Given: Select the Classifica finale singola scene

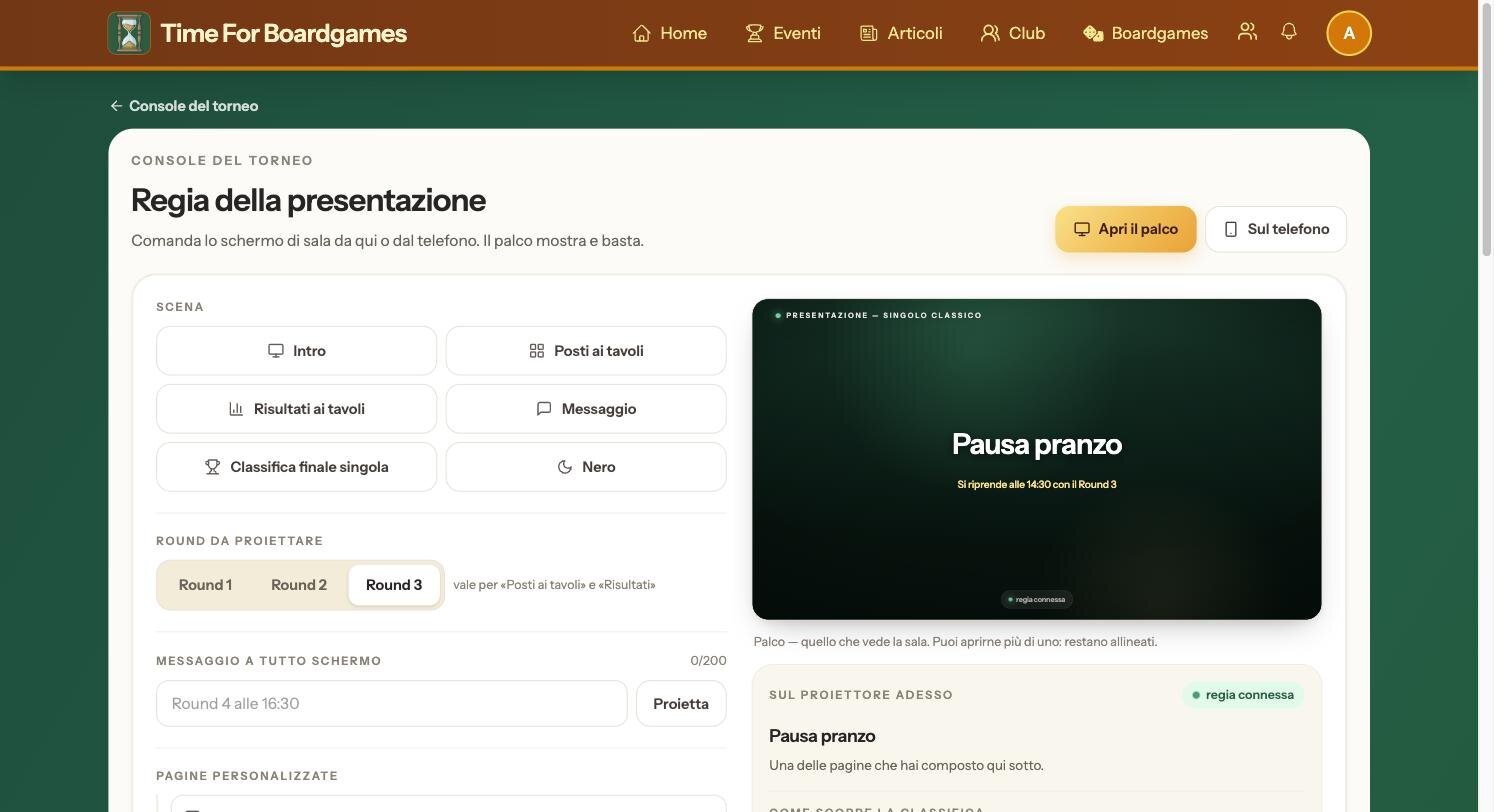Looking at the screenshot, I should [296, 467].
